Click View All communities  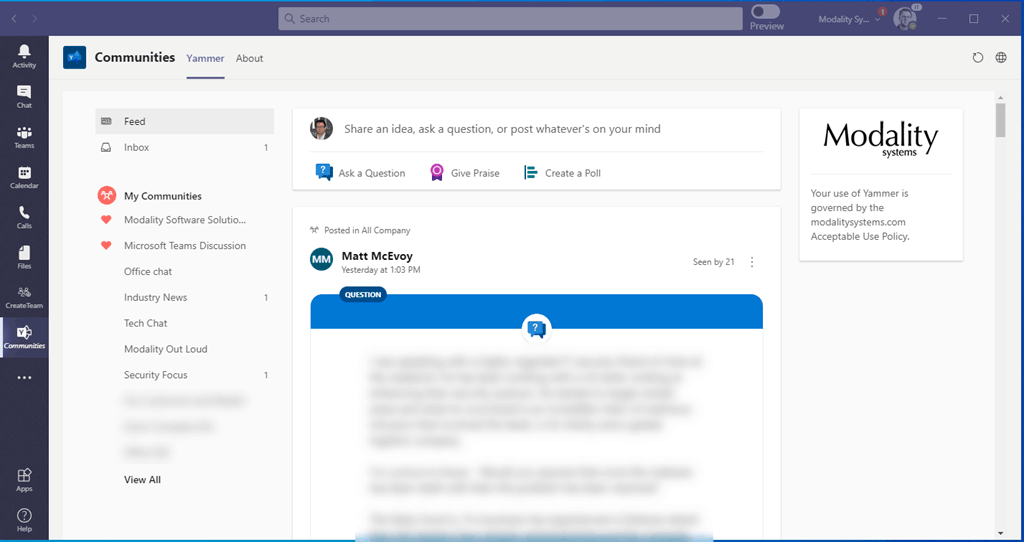pyautogui.click(x=142, y=480)
